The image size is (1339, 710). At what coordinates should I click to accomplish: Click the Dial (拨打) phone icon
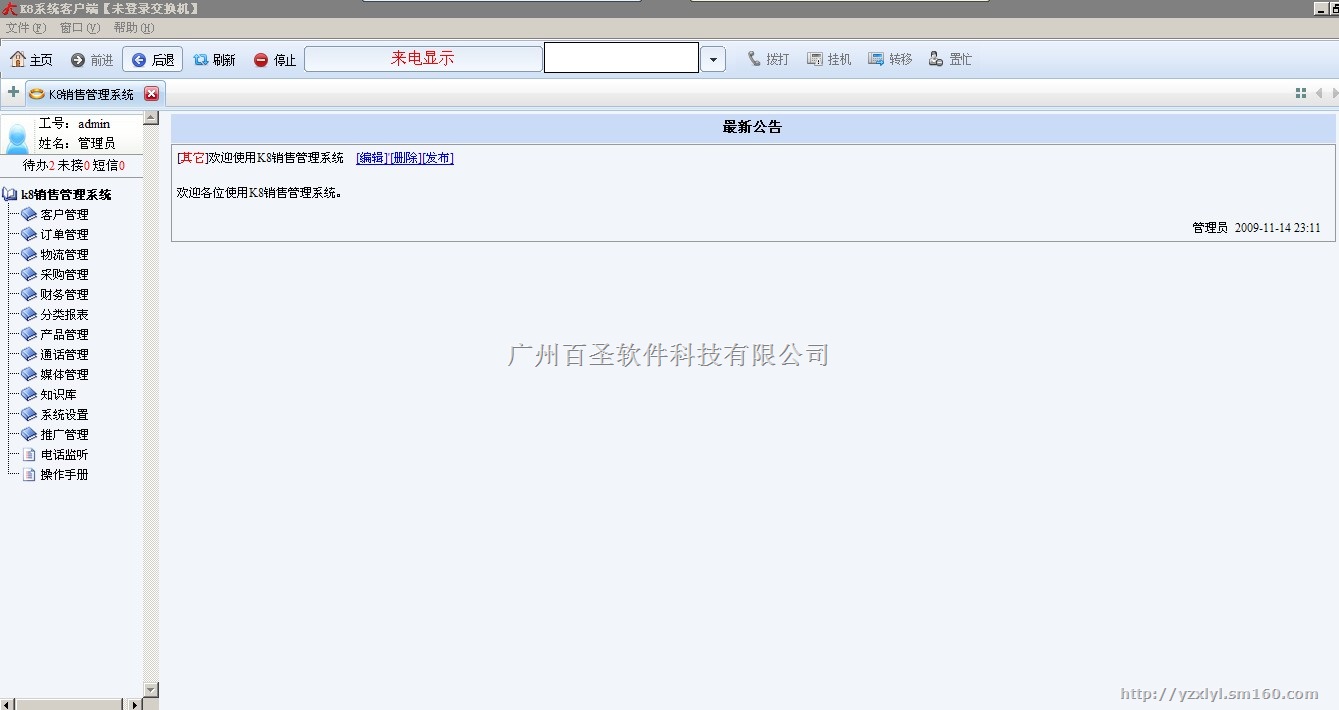(x=754, y=59)
